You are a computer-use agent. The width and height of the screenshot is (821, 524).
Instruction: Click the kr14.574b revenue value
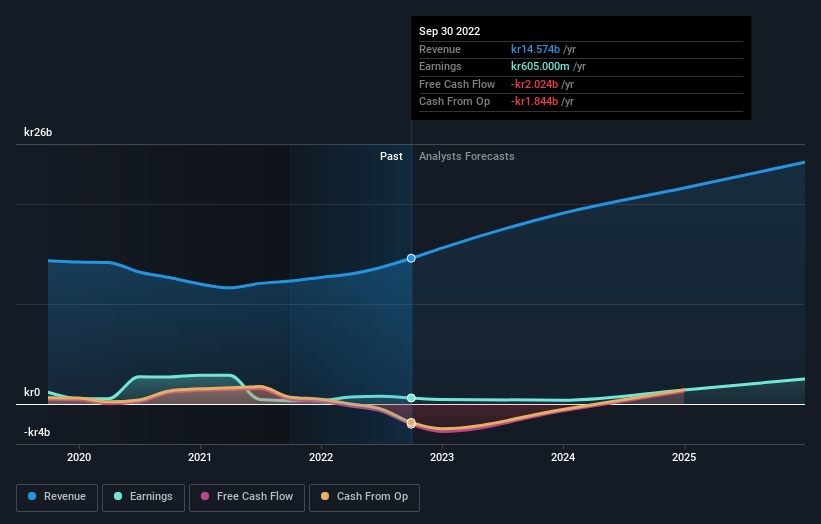(535, 49)
